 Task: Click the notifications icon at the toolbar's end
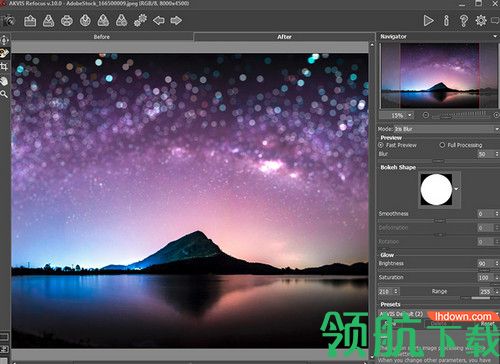click(x=495, y=21)
